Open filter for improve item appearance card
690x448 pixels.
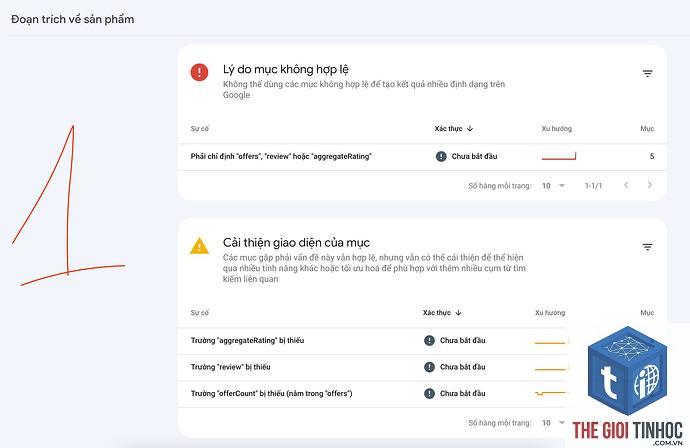point(647,247)
